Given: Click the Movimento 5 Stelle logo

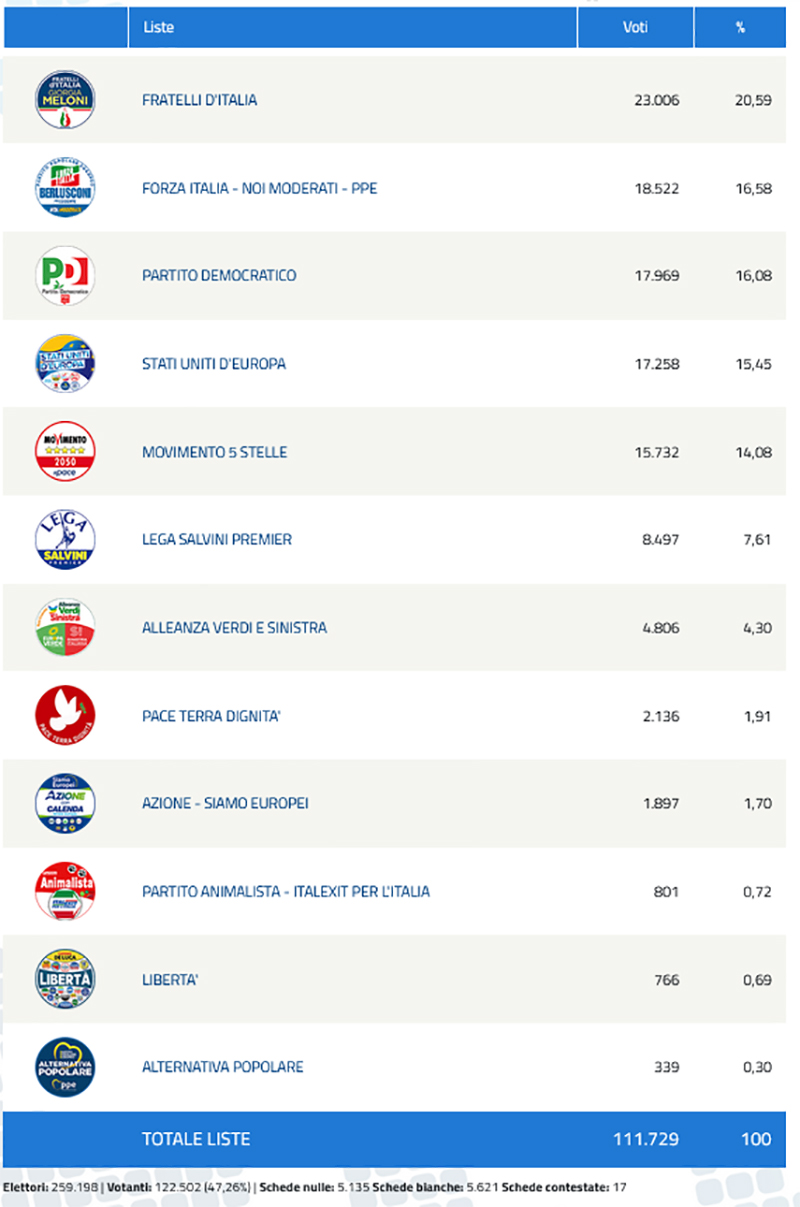Looking at the screenshot, I should tap(65, 452).
